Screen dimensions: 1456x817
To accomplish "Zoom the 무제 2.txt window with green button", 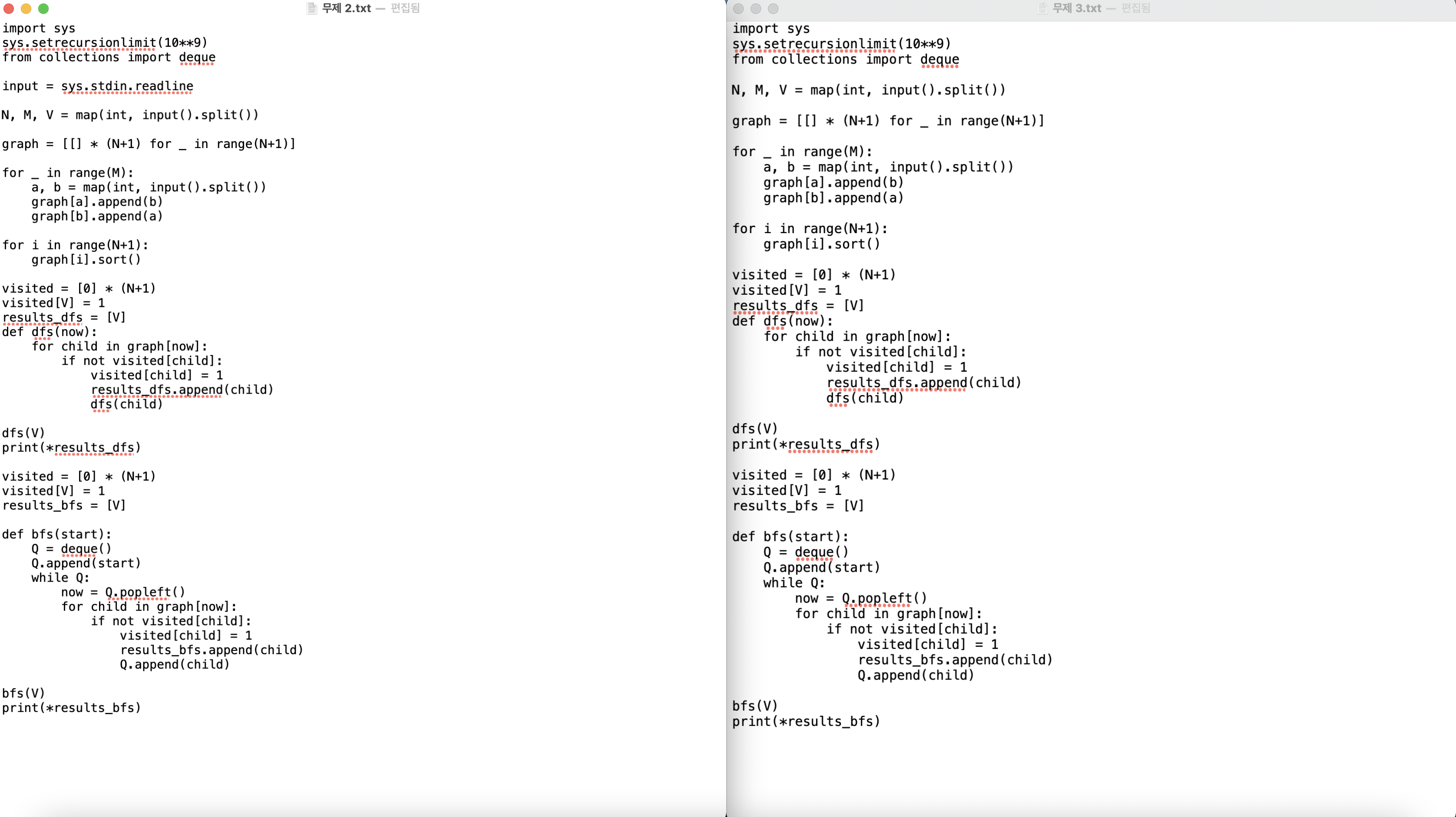I will click(x=43, y=9).
